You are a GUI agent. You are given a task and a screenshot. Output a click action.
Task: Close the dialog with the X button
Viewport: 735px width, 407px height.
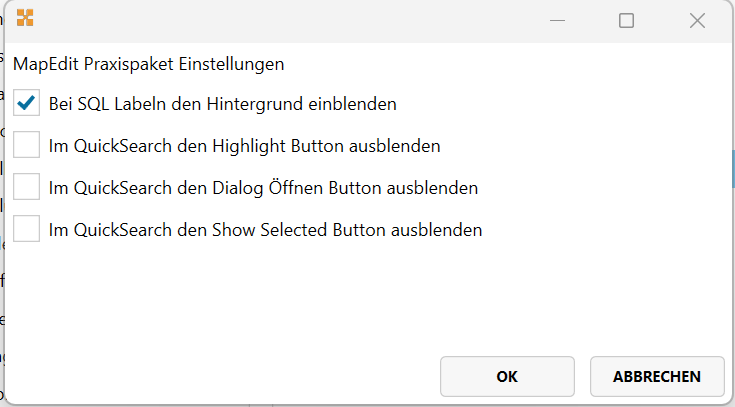[x=698, y=20]
